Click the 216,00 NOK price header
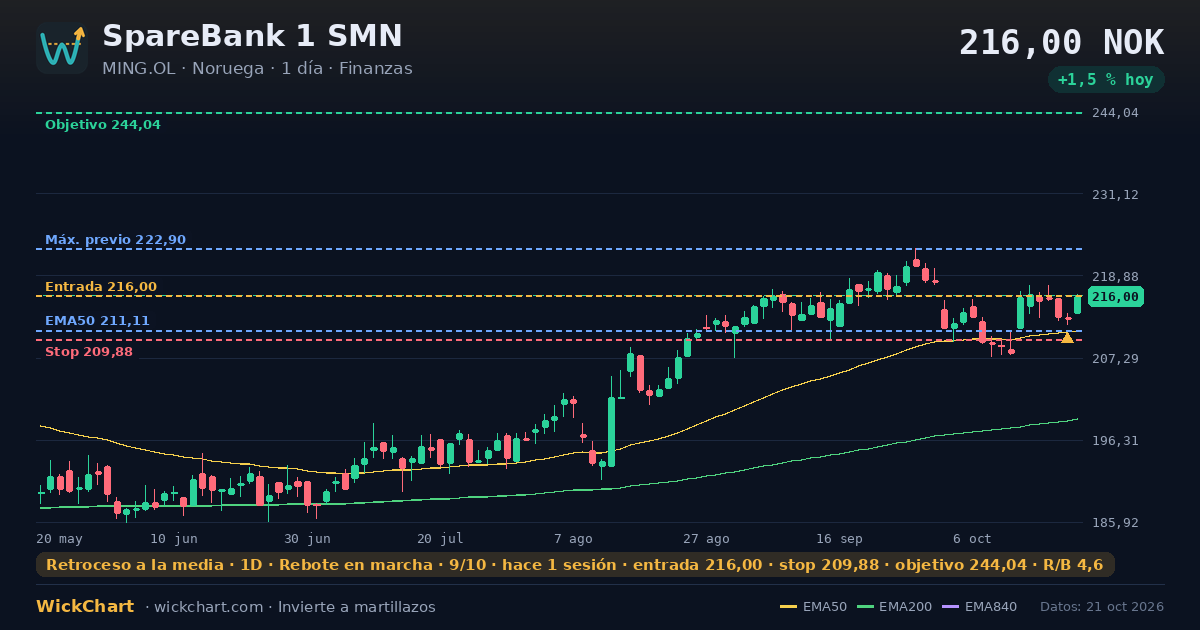Image resolution: width=1200 pixels, height=630 pixels. (x=1061, y=43)
